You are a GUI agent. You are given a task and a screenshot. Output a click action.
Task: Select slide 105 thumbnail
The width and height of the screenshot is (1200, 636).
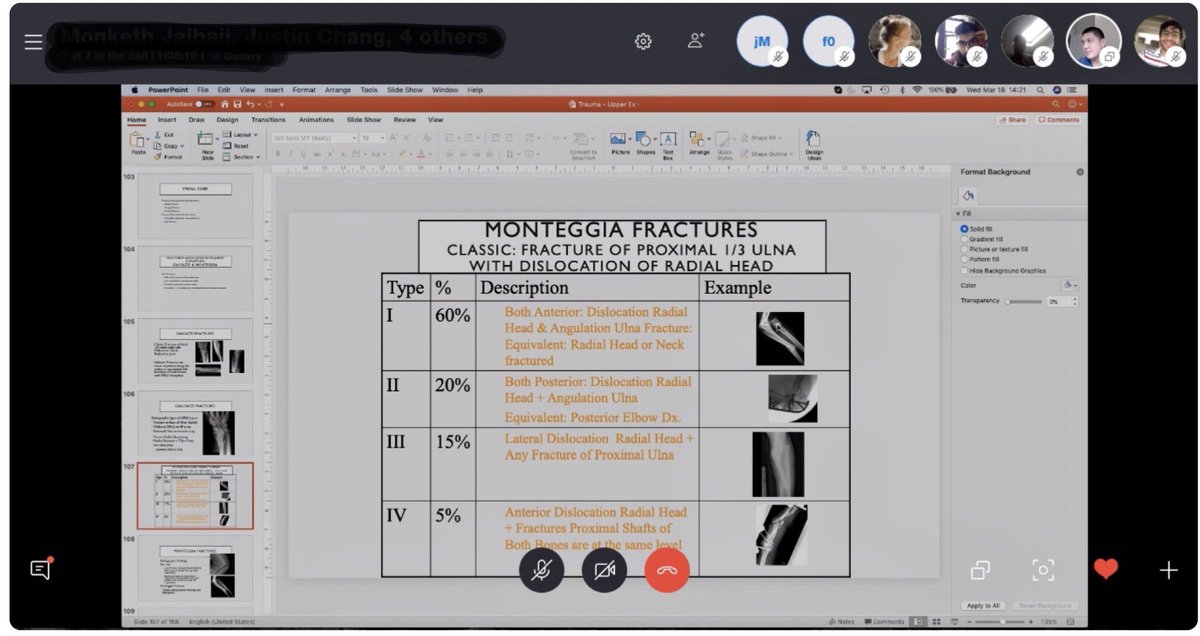pos(194,349)
